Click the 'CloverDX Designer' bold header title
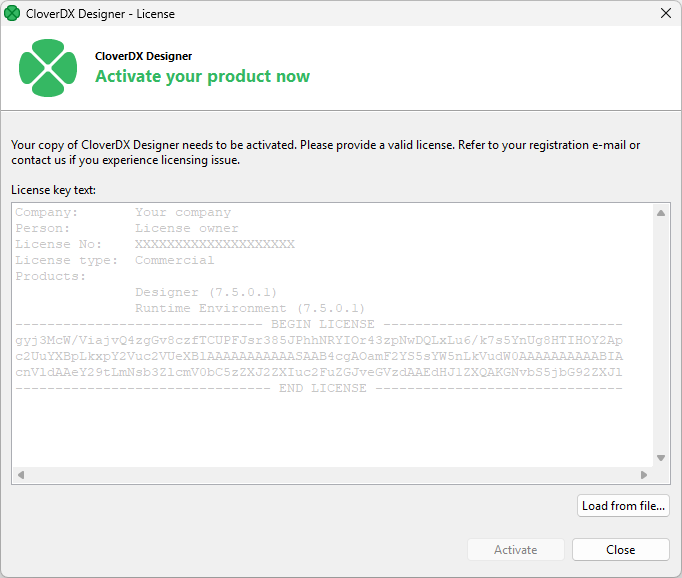 click(x=144, y=56)
